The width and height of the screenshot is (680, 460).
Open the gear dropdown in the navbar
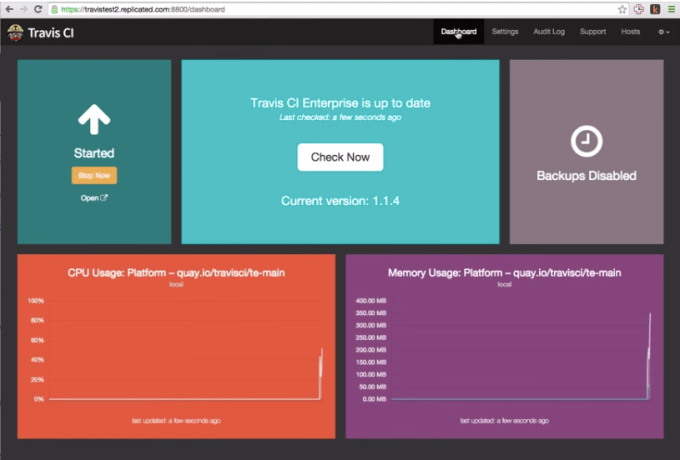click(x=662, y=32)
